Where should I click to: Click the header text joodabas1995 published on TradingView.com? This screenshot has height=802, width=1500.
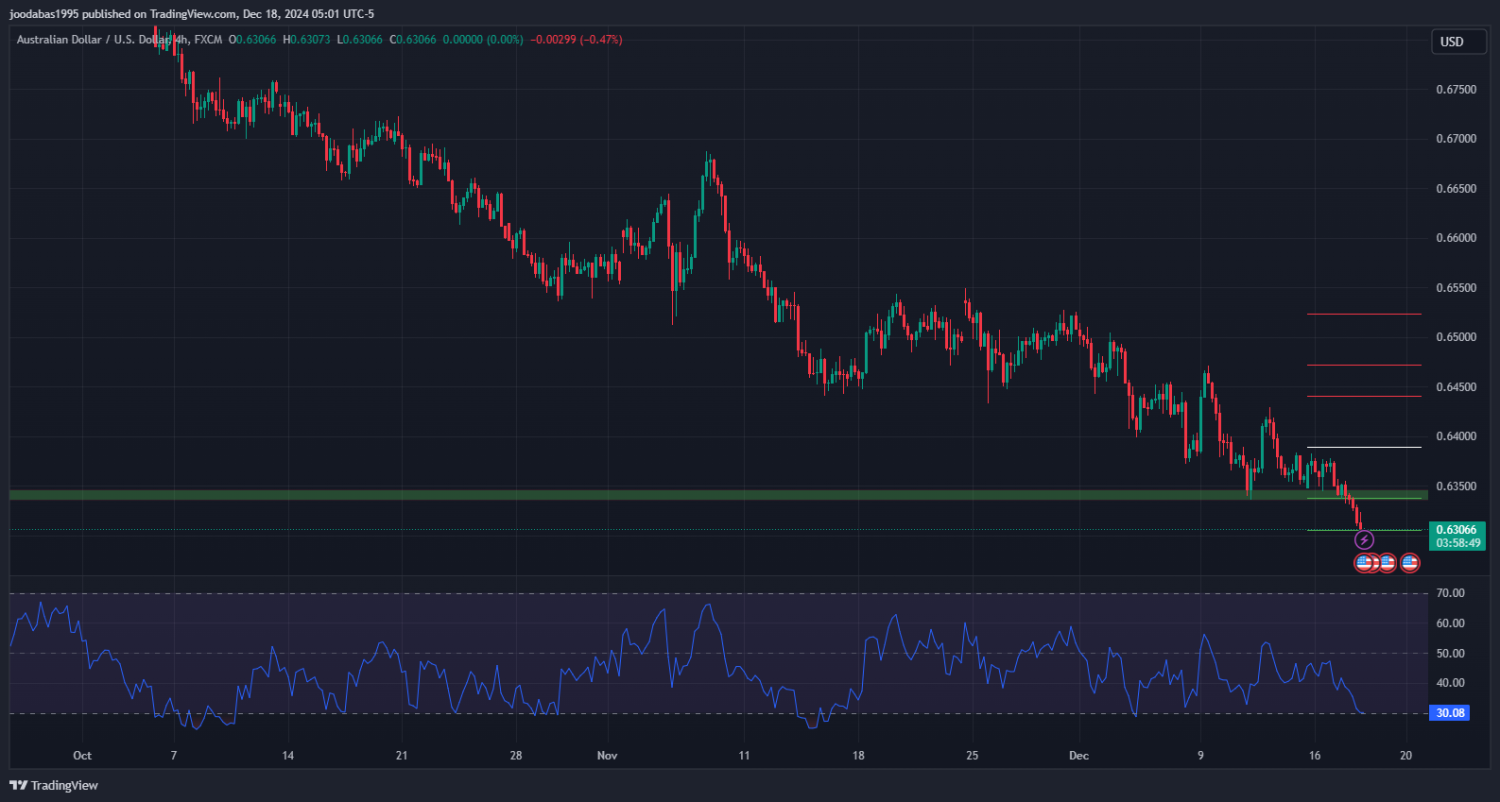click(x=123, y=13)
